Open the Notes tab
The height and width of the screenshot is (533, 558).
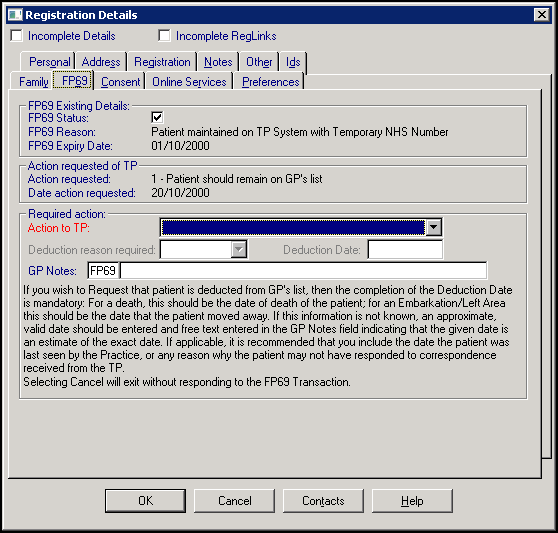pyautogui.click(x=218, y=62)
